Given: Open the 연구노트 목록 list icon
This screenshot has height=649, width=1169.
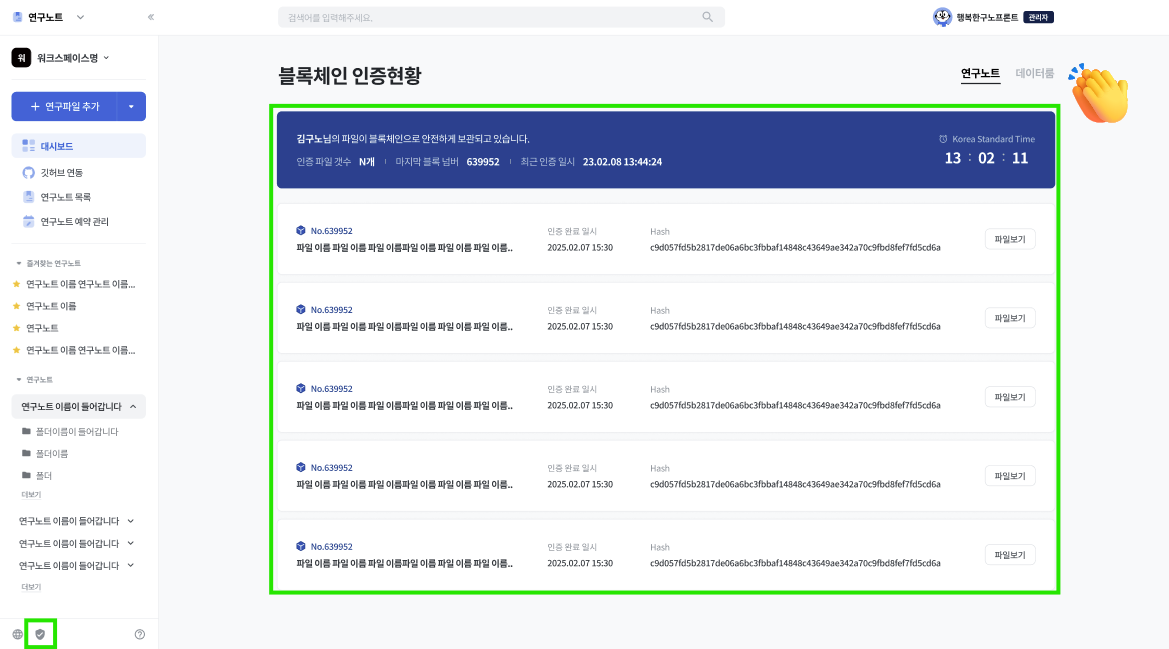Looking at the screenshot, I should pyautogui.click(x=28, y=197).
